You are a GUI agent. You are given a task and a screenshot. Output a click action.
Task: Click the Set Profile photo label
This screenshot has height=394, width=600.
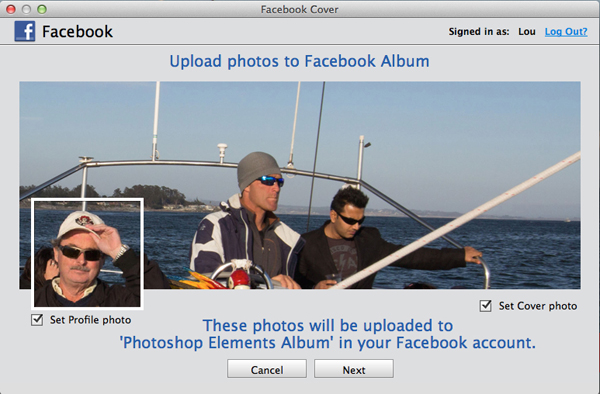click(91, 320)
